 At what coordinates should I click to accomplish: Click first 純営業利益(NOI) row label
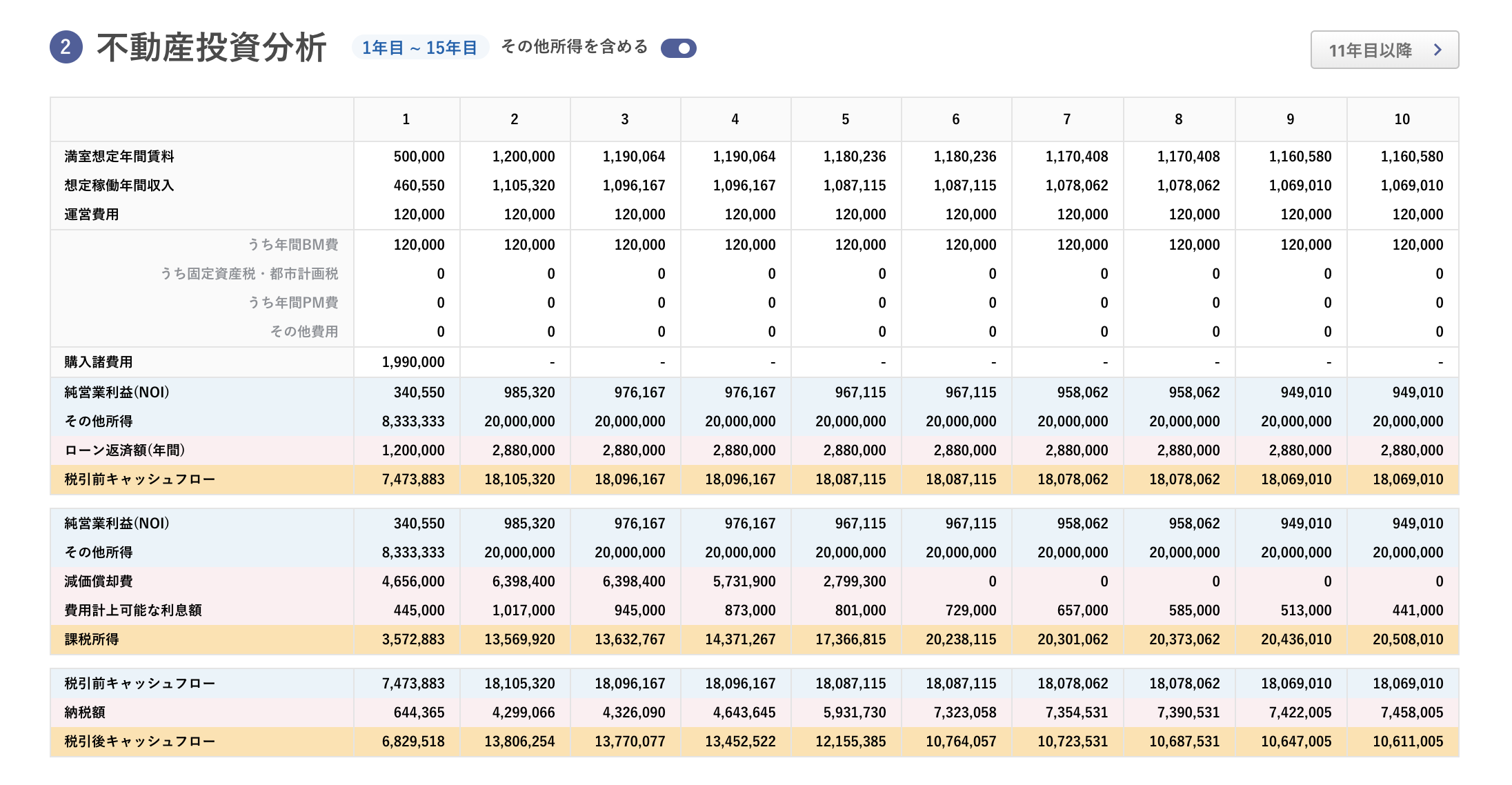pyautogui.click(x=117, y=392)
